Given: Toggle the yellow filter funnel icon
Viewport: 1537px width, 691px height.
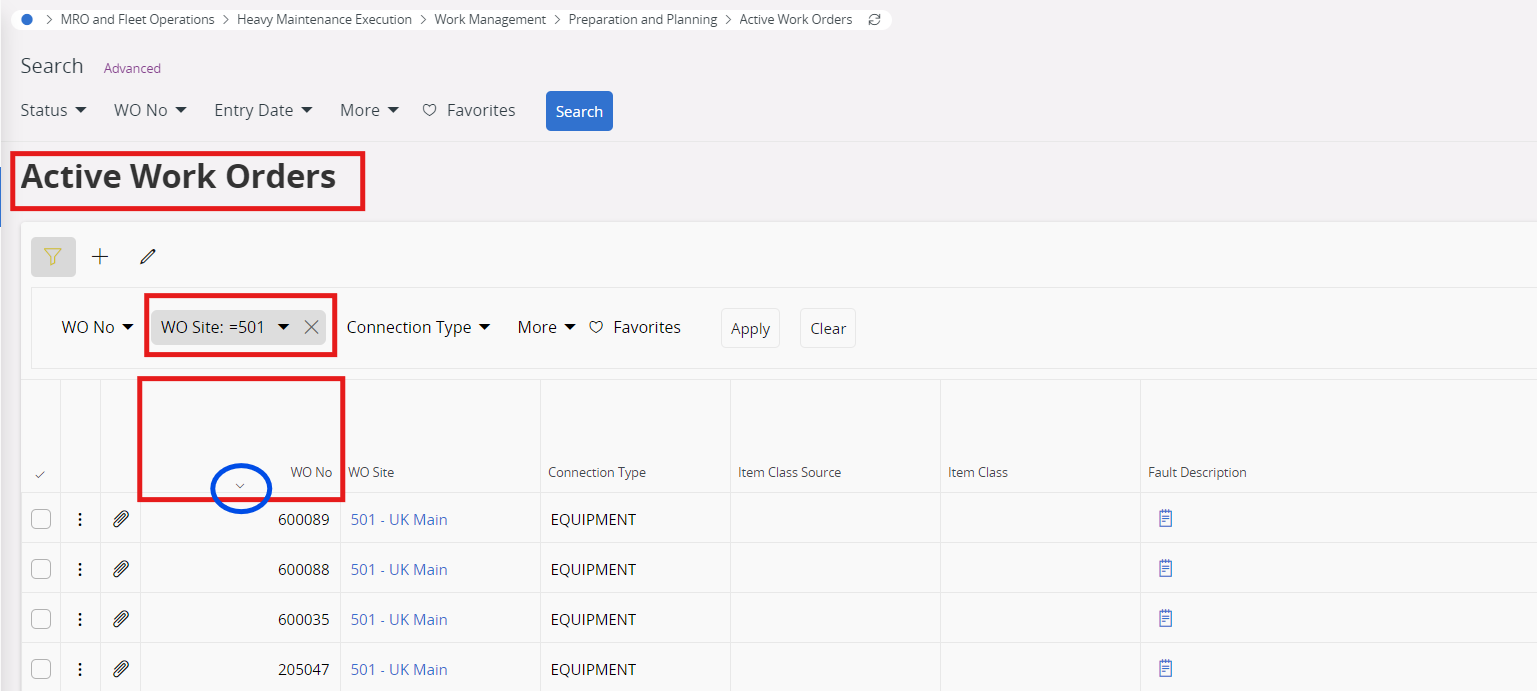Looking at the screenshot, I should tap(53, 257).
